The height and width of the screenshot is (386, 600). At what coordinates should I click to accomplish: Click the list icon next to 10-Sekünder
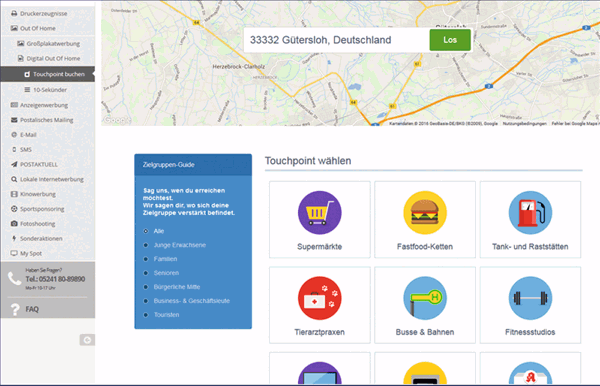point(27,90)
